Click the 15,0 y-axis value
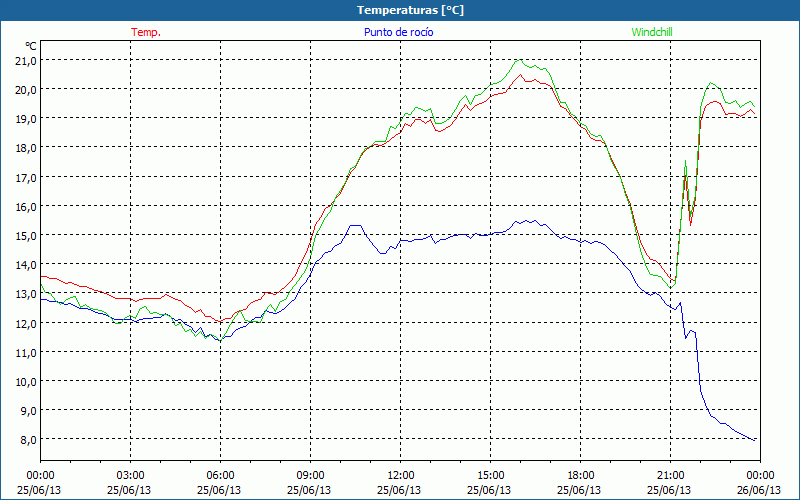Image resolution: width=800 pixels, height=500 pixels. click(x=26, y=236)
